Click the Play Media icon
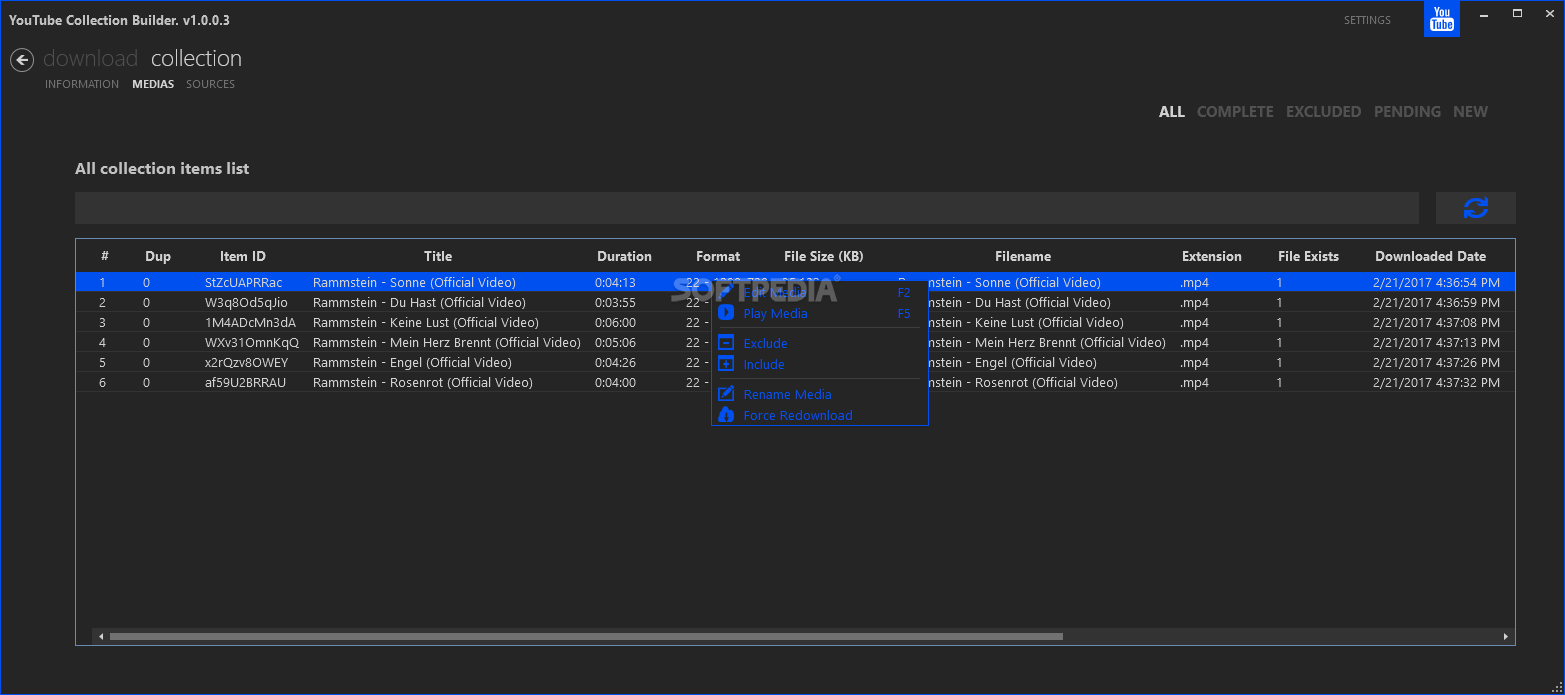This screenshot has width=1565, height=695. click(726, 313)
